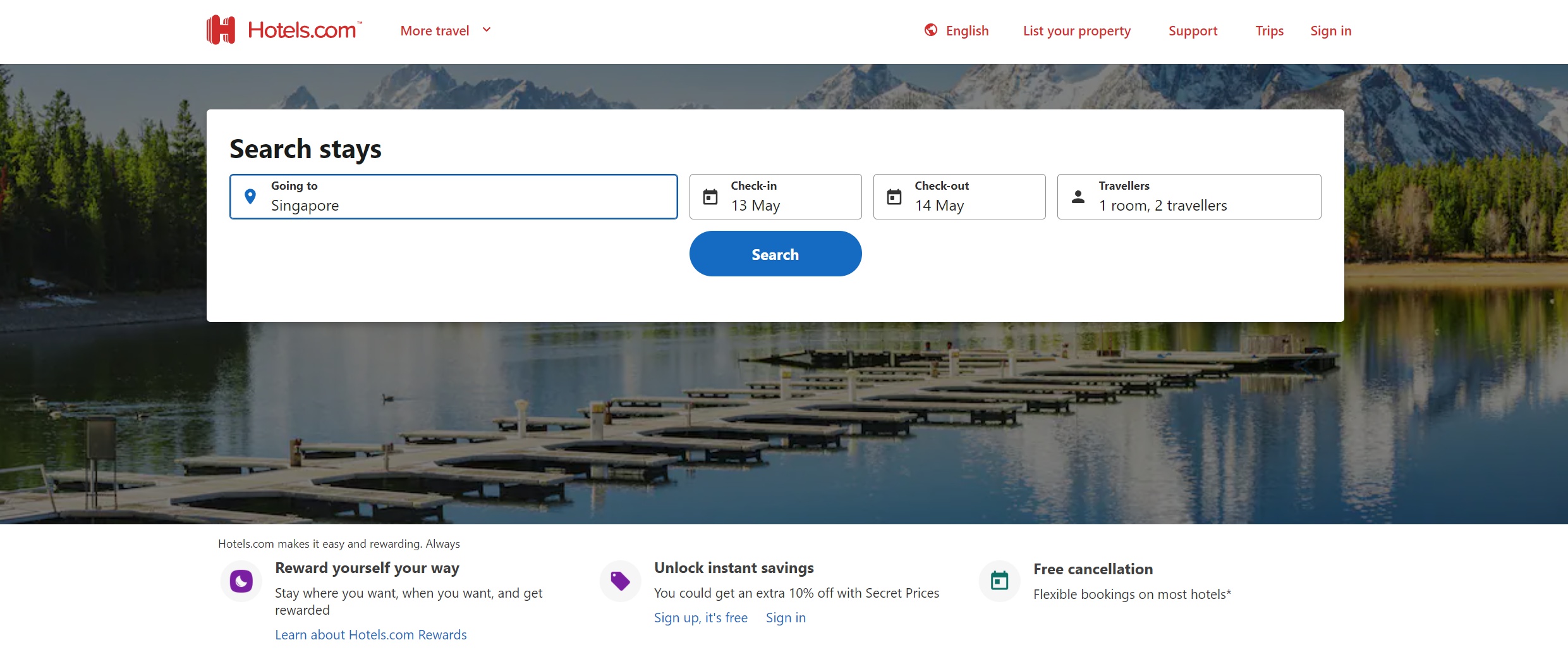The image size is (1568, 659).
Task: Click Flexible bookings on most hotels text
Action: [x=1132, y=594]
